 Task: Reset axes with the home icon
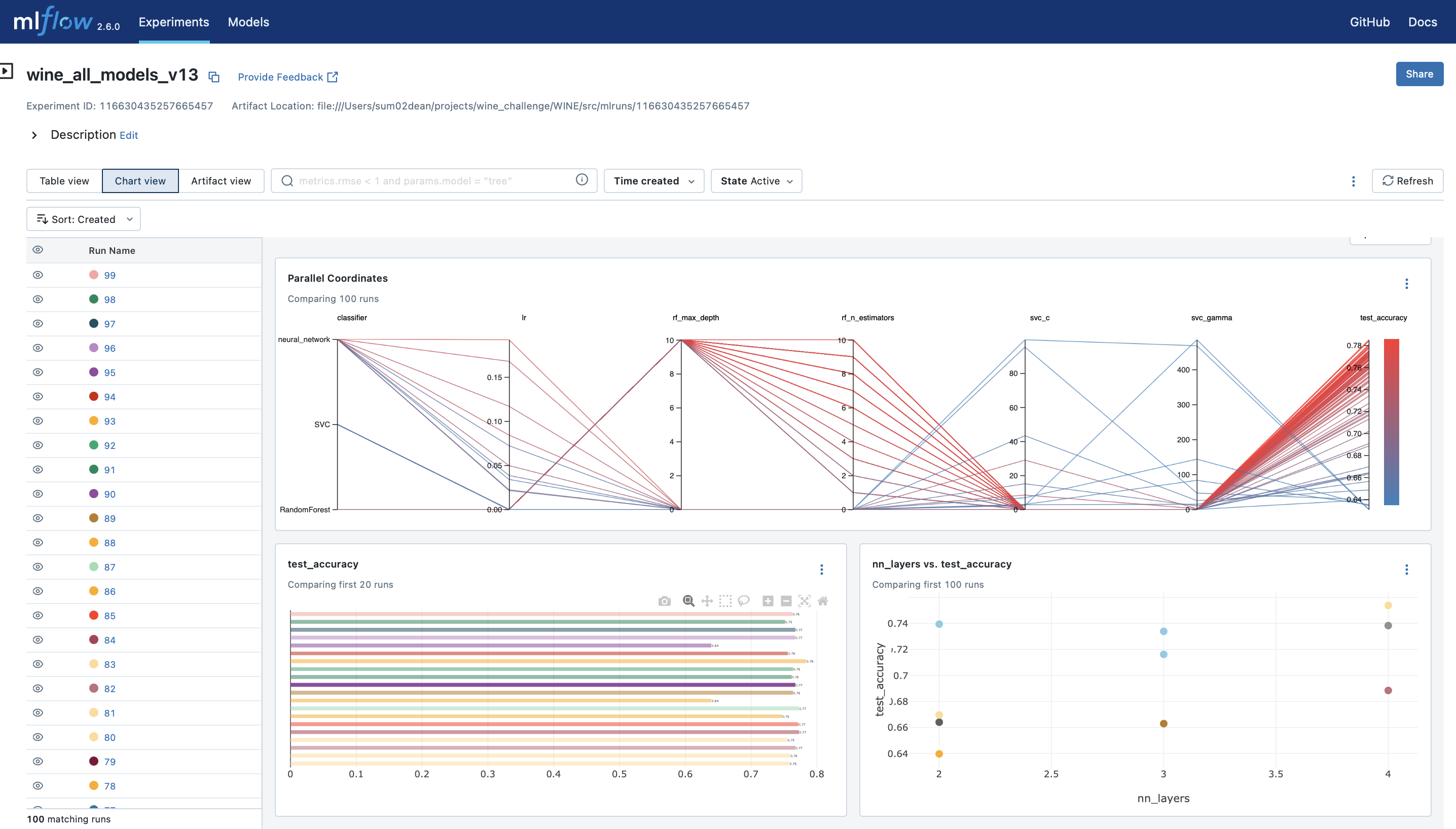pos(823,600)
